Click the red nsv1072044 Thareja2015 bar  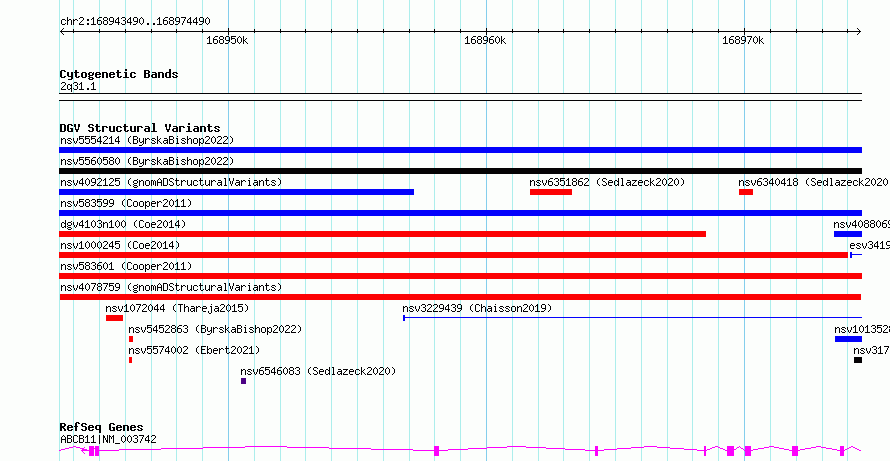point(114,318)
